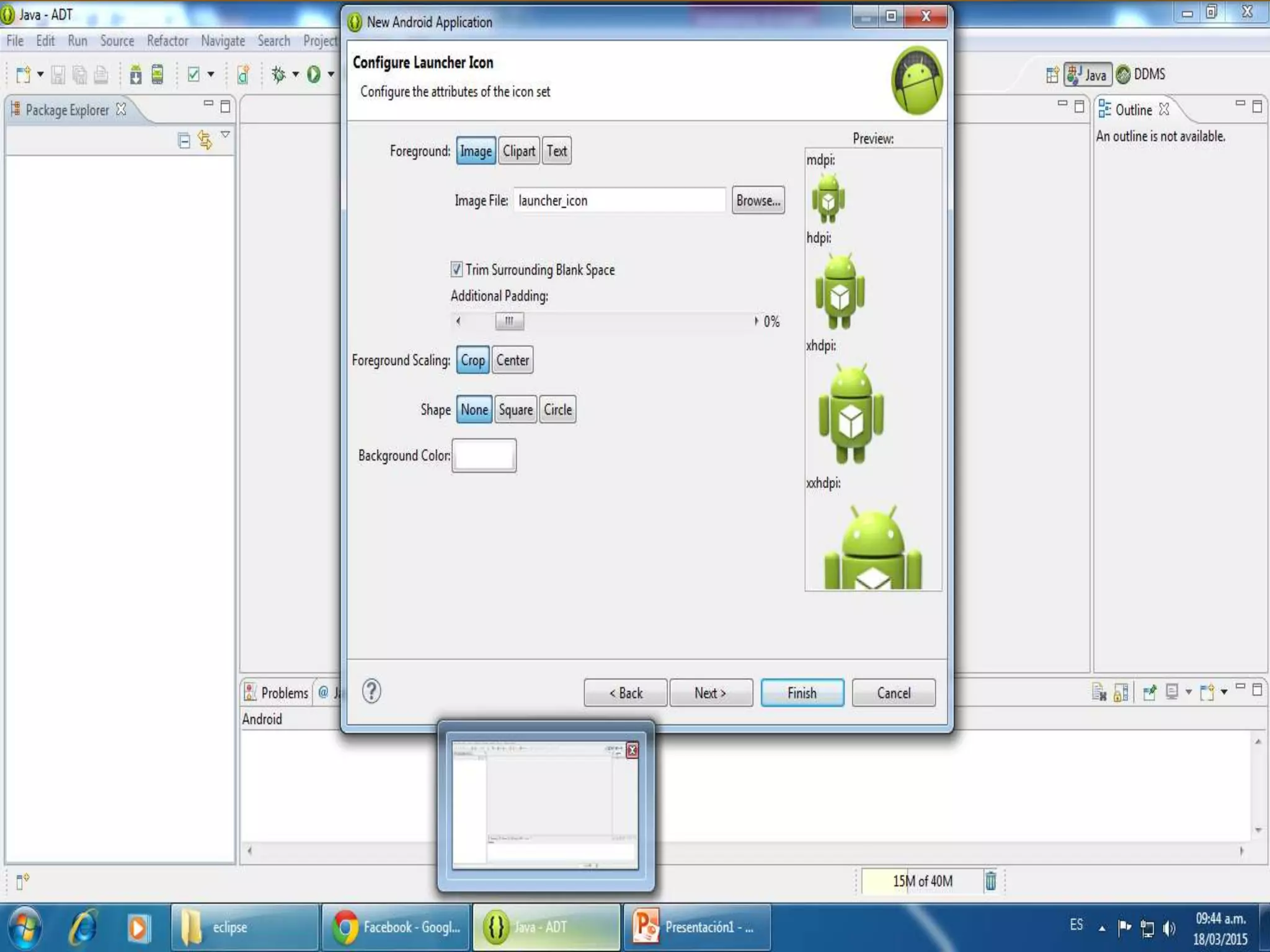Click the Debug bug toolbar icon
The image size is (1270, 952).
pos(278,75)
